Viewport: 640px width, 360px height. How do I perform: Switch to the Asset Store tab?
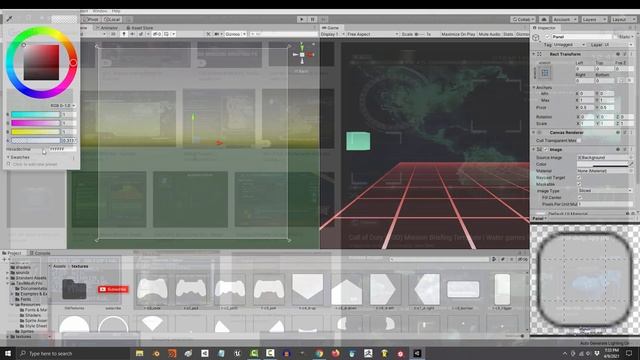[140, 28]
